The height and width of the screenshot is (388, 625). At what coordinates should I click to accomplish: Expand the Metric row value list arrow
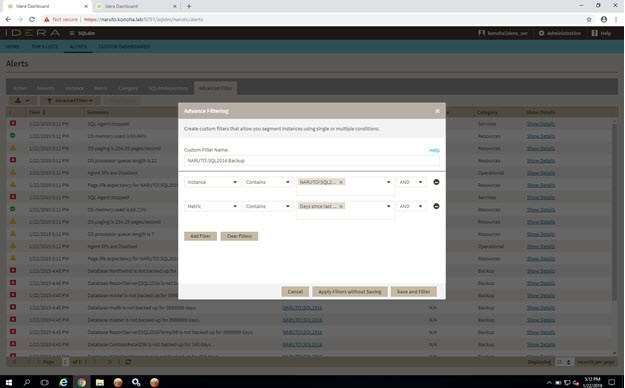388,206
